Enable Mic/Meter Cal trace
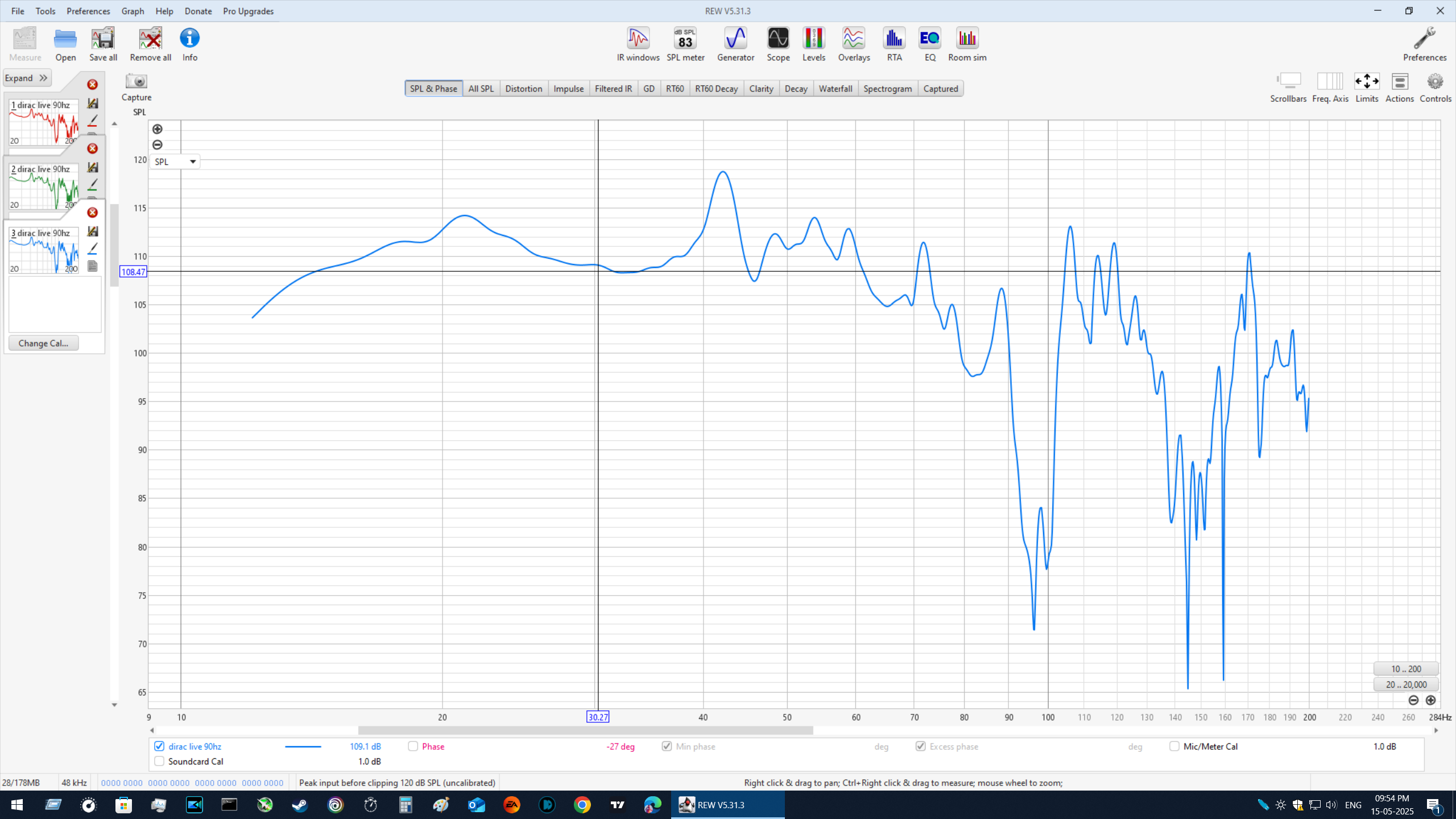This screenshot has height=819, width=1456. [1174, 746]
